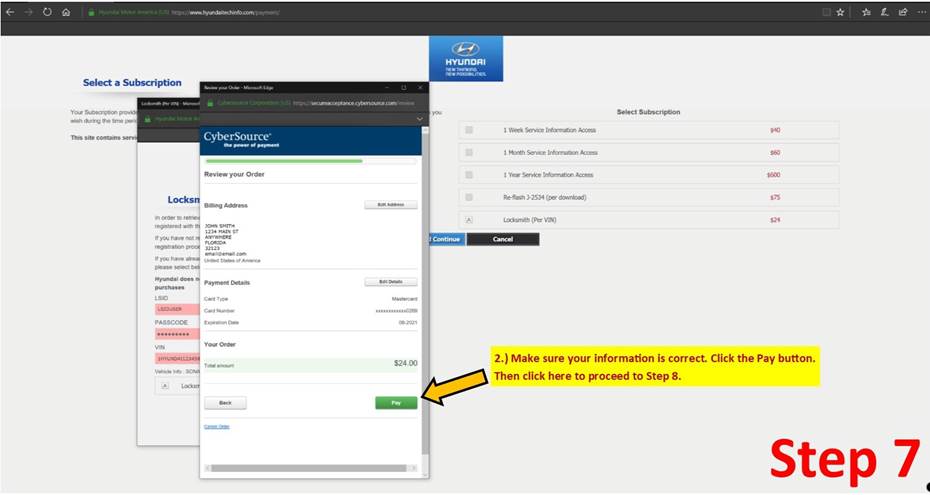The image size is (930, 495).
Task: Toggle the Locksmith checkbox in the back popup
Action: click(165, 386)
